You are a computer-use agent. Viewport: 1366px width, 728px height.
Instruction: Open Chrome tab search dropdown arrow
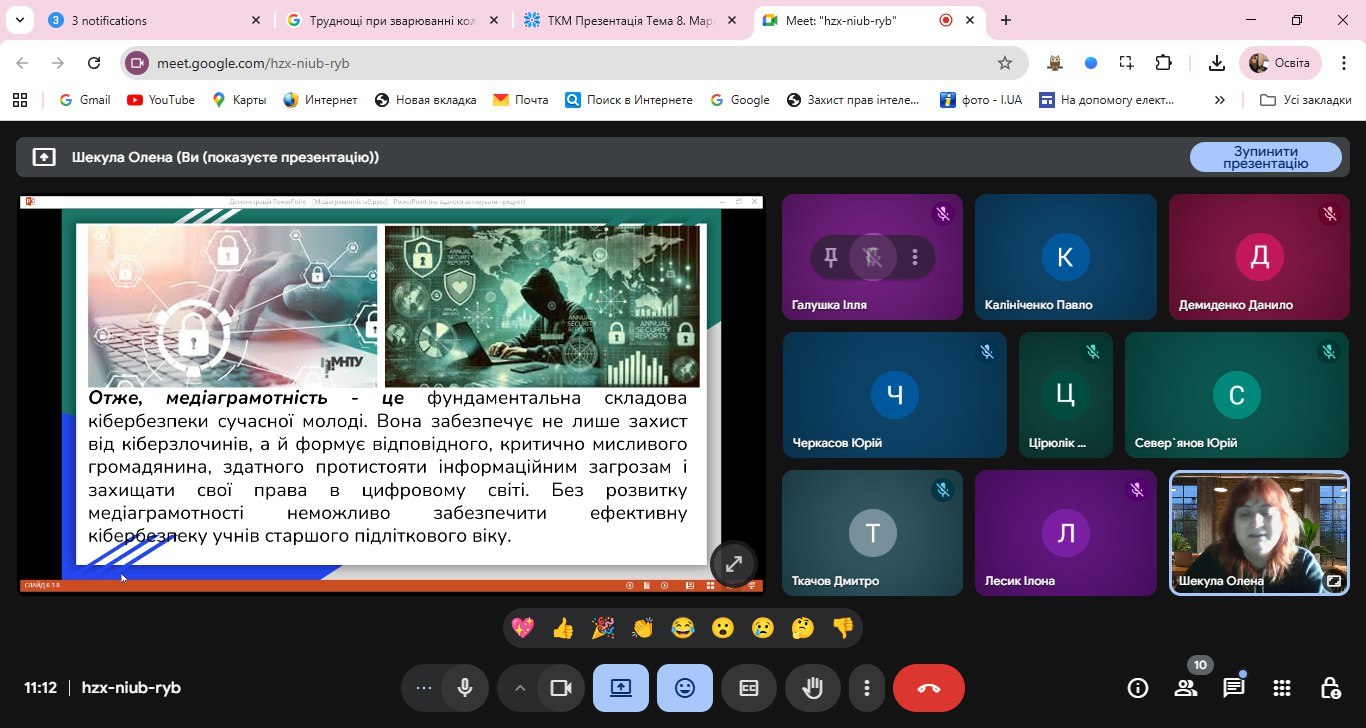click(18, 20)
